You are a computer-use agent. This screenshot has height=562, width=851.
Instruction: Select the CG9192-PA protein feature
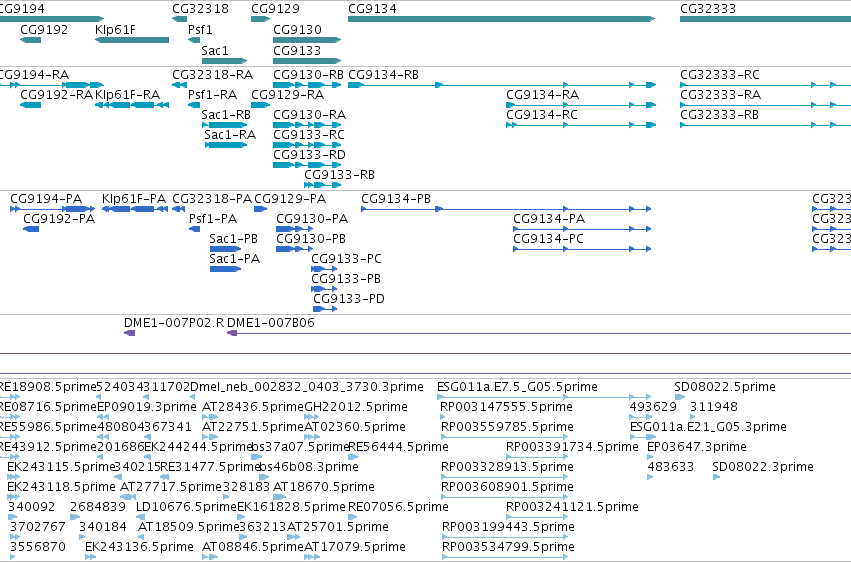tap(31, 229)
